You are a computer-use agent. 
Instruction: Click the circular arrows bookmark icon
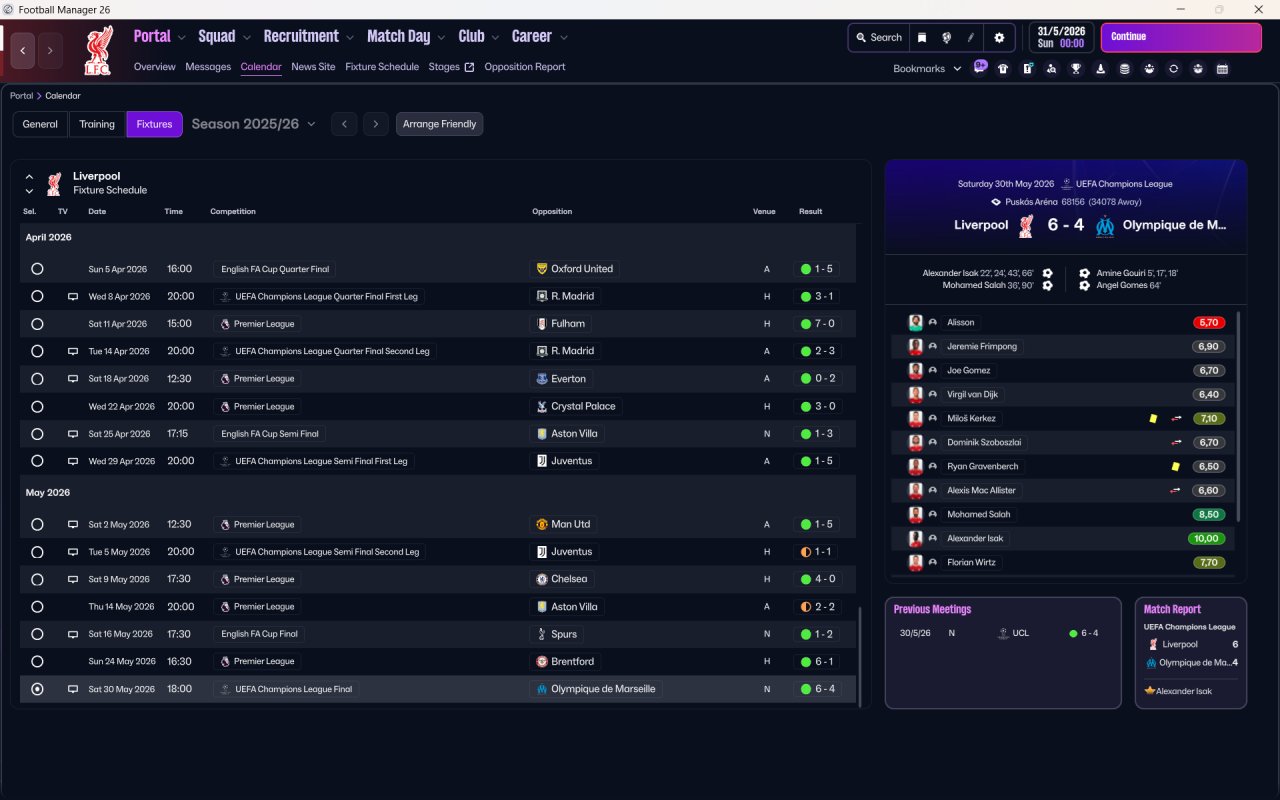click(1173, 69)
